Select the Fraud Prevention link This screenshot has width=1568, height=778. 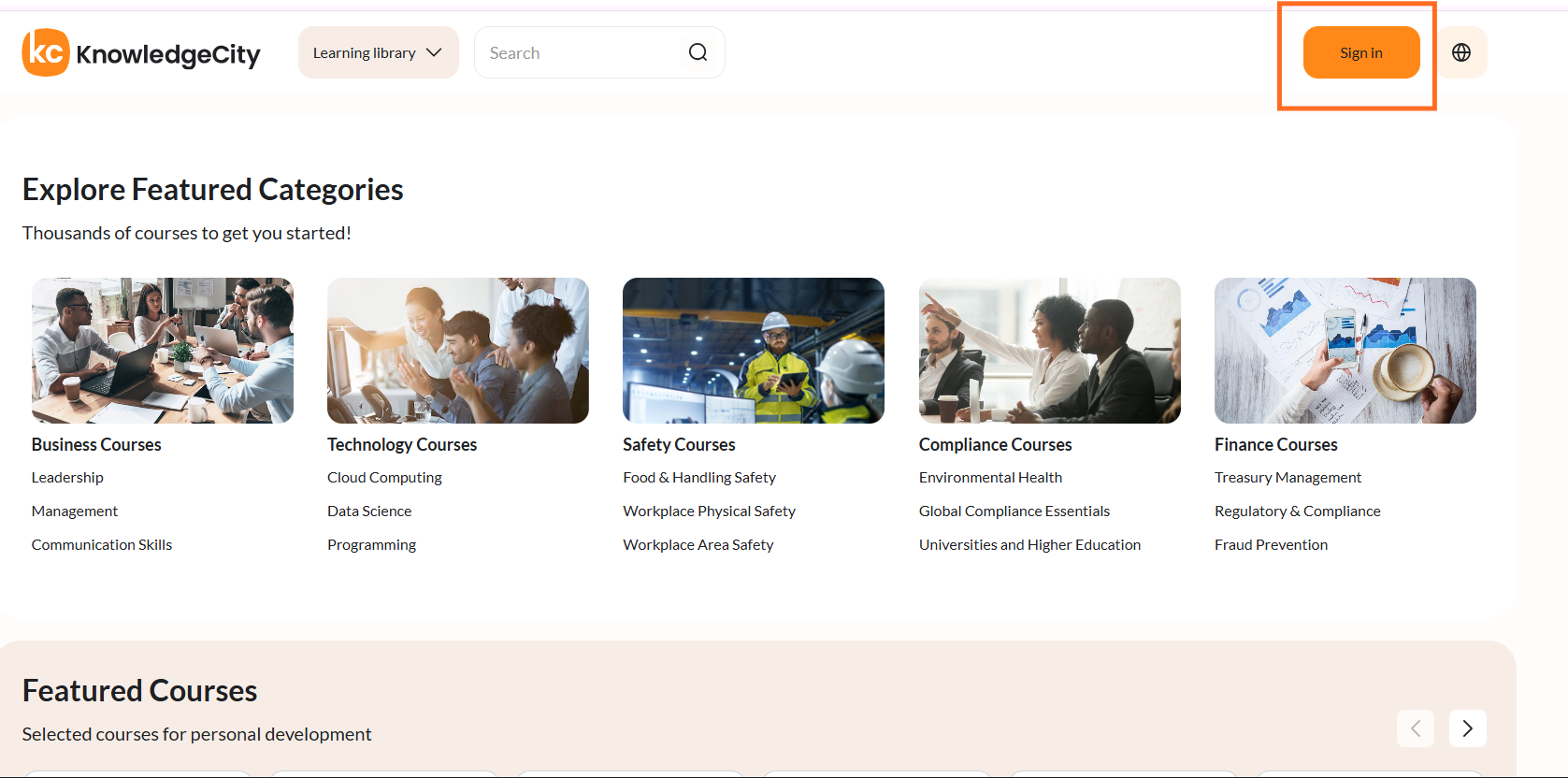pyautogui.click(x=1272, y=545)
